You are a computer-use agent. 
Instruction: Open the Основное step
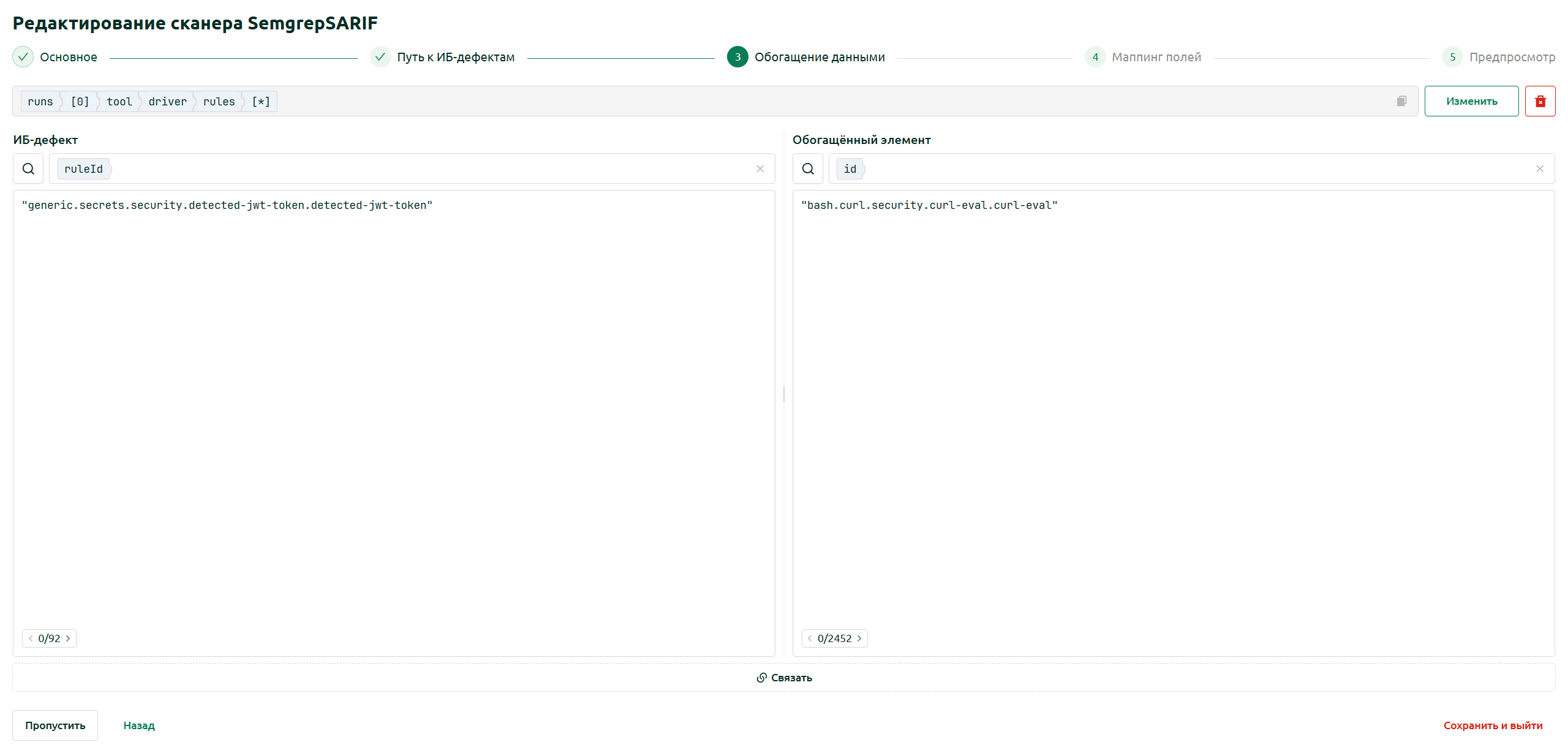(55, 57)
